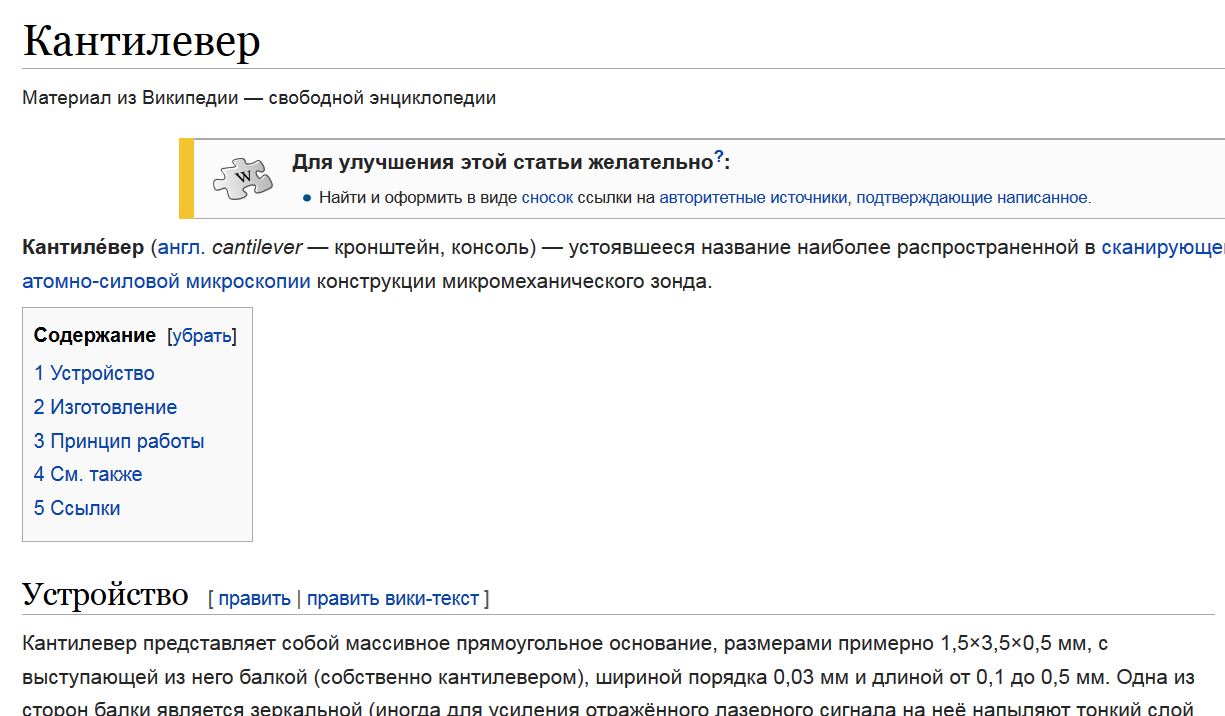The height and width of the screenshot is (716, 1225).
Task: Follow the 'подтверждающие написанное' link
Action: tap(972, 198)
